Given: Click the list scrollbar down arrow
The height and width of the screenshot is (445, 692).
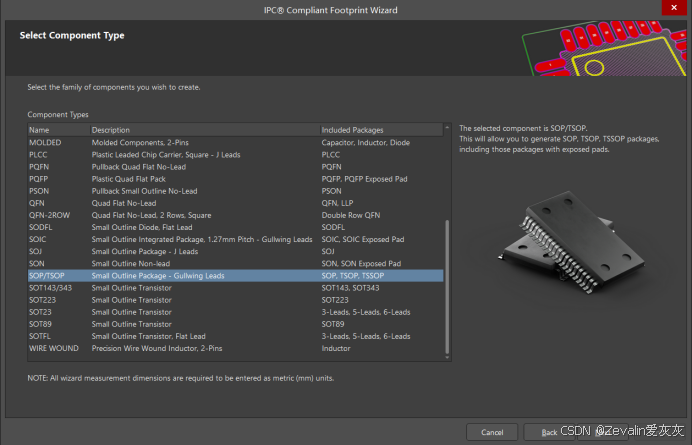Looking at the screenshot, I should (447, 357).
